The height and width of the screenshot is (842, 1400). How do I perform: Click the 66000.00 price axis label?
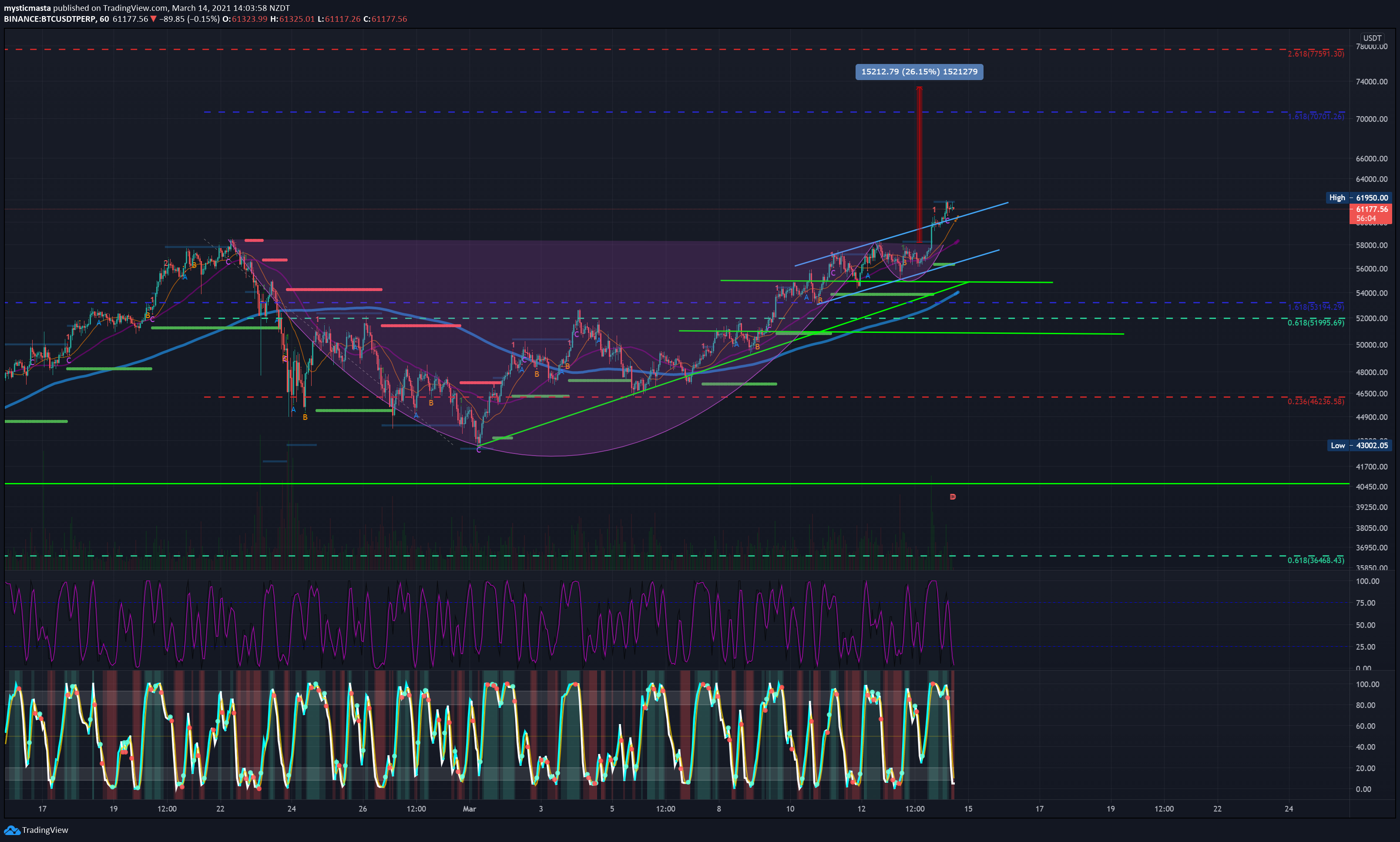(x=1372, y=159)
